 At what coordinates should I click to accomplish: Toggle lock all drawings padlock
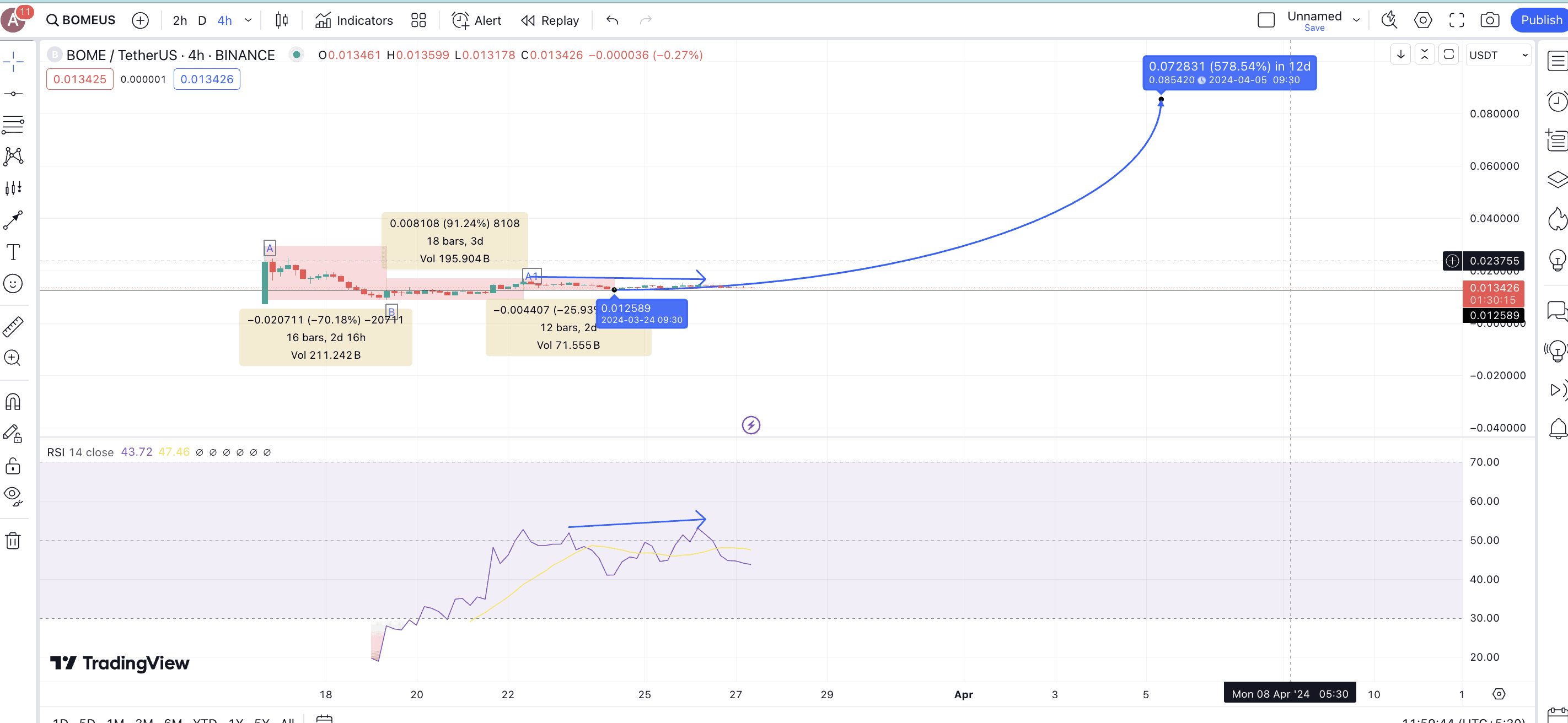pyautogui.click(x=13, y=466)
